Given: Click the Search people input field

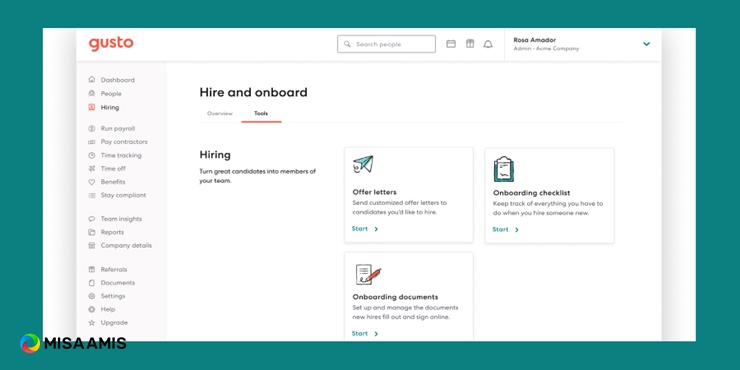Looking at the screenshot, I should (x=386, y=44).
